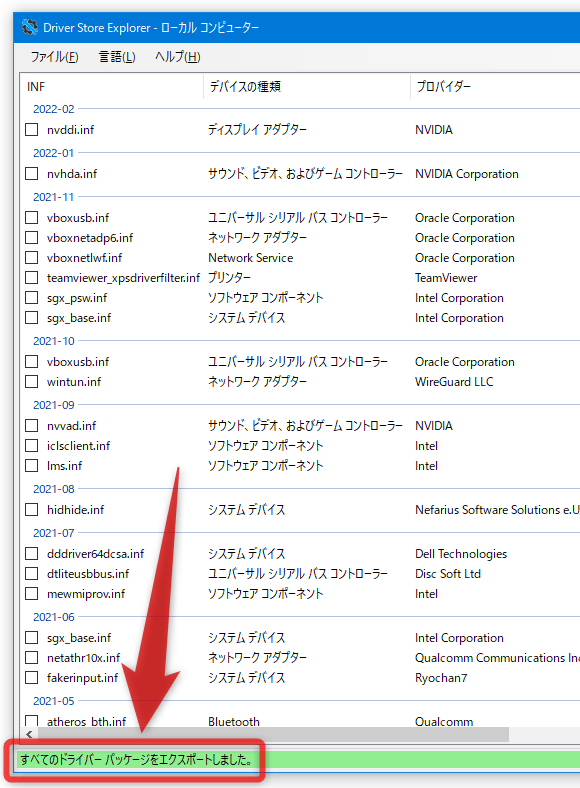The width and height of the screenshot is (580, 788).
Task: Tick the vboxnetadp6.inf checkbox
Action: [x=32, y=238]
